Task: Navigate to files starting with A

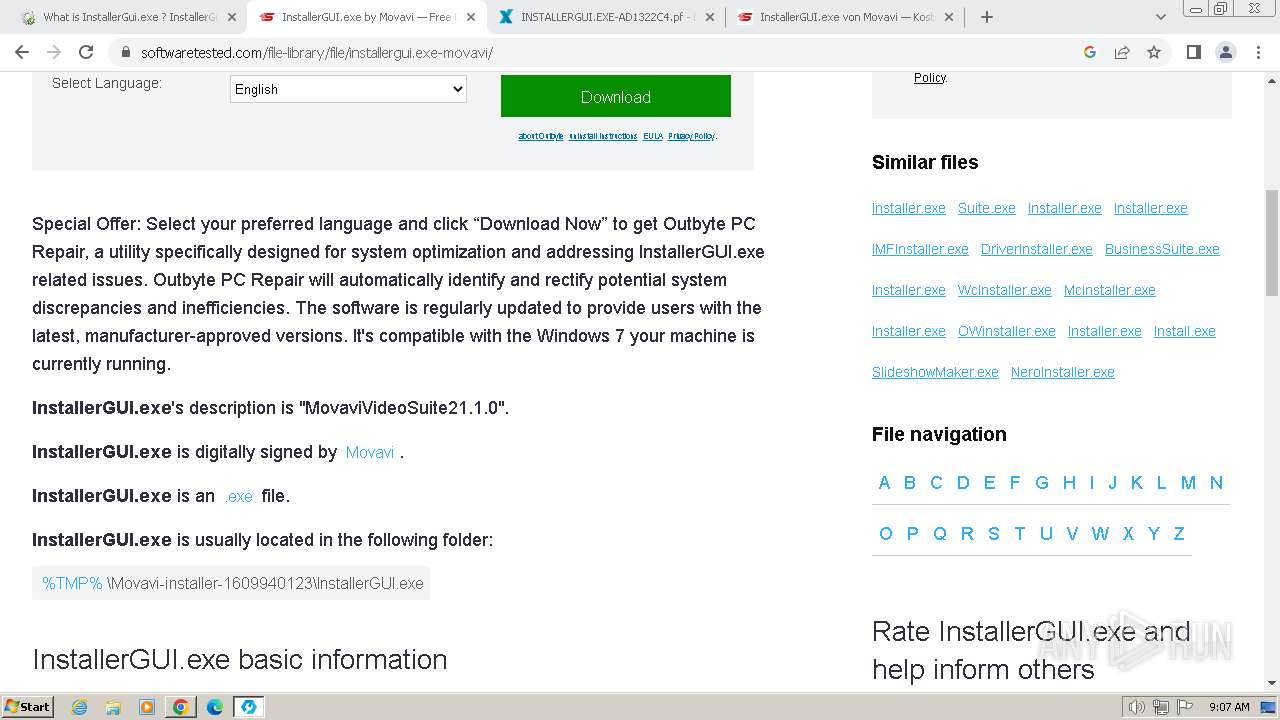Action: click(x=884, y=483)
